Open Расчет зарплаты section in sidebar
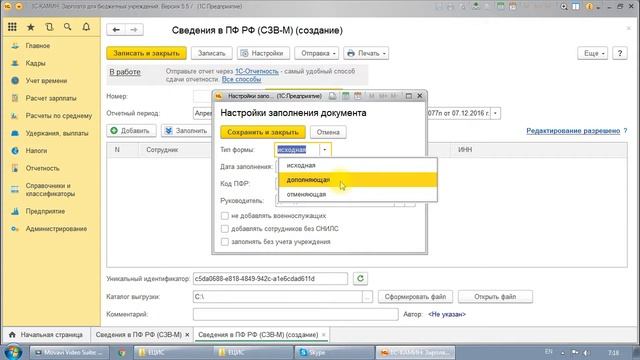The image size is (640, 360). [x=51, y=98]
